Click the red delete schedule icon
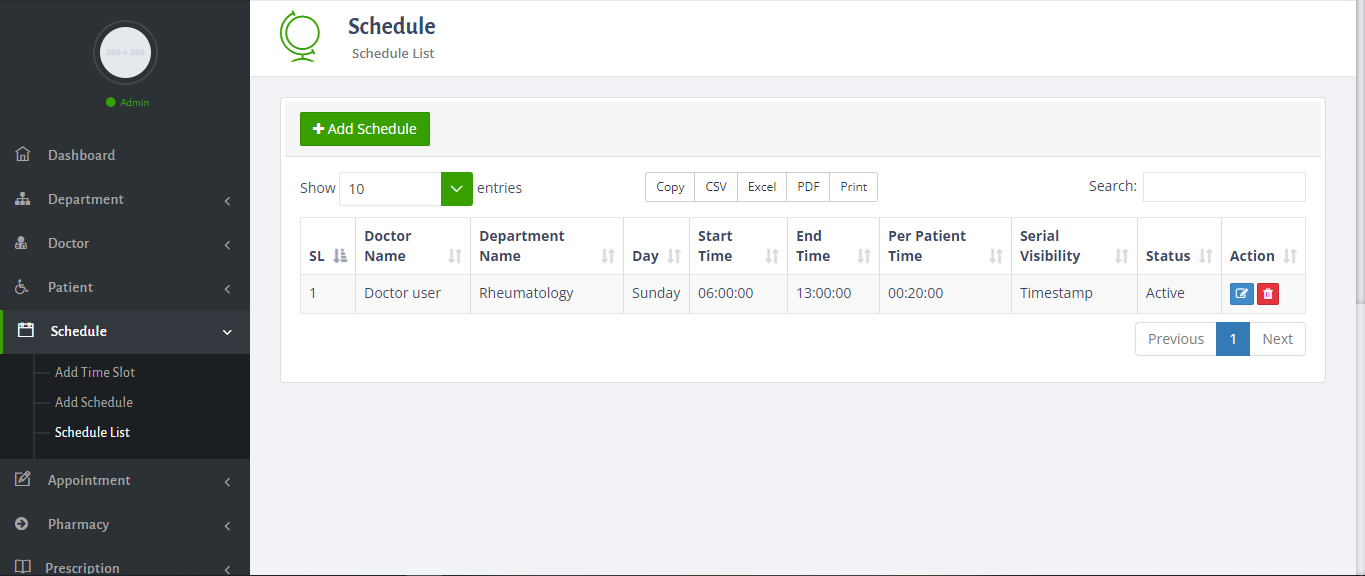The width and height of the screenshot is (1365, 576). tap(1268, 294)
